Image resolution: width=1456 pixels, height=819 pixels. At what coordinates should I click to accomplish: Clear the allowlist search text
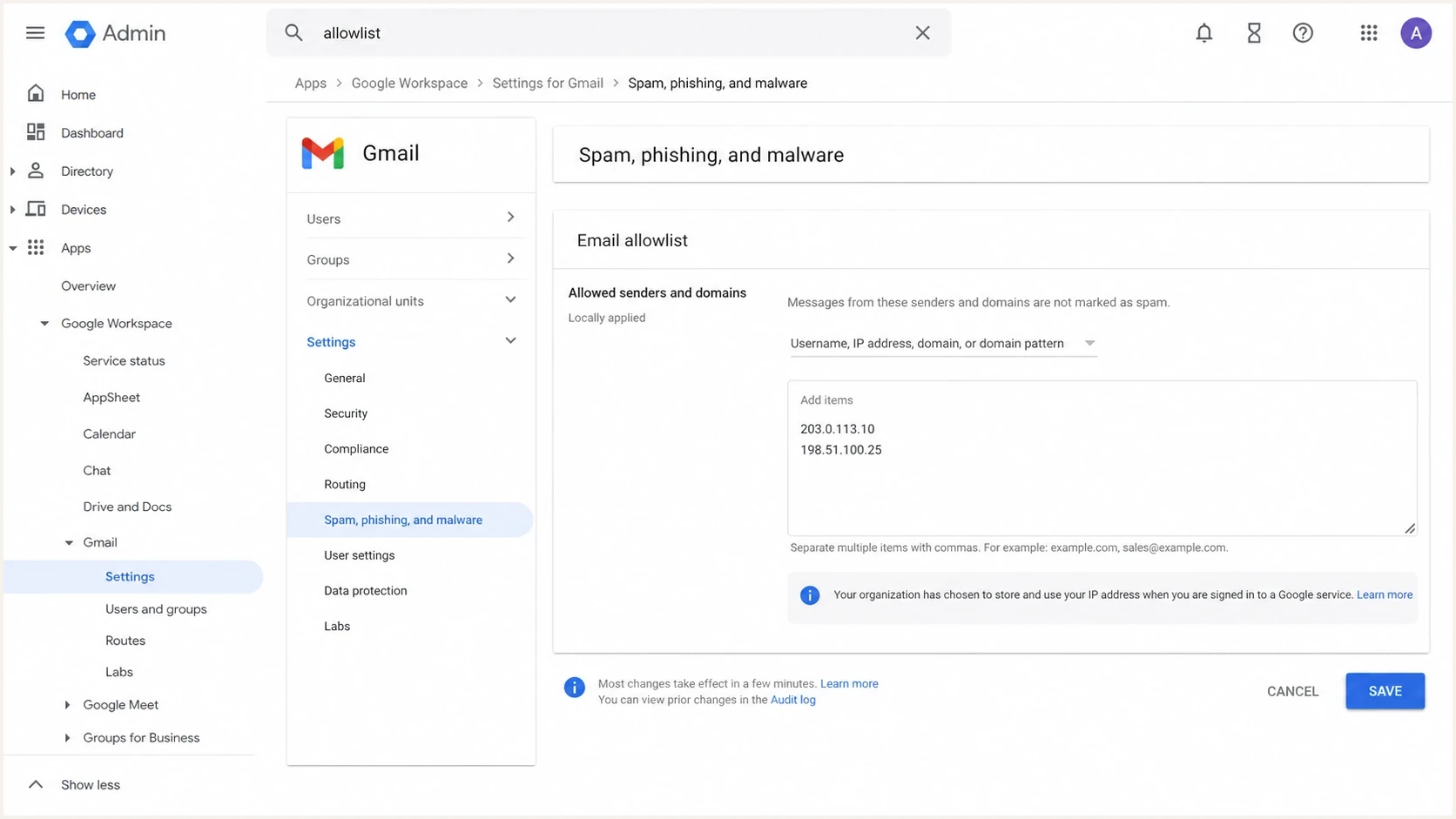pyautogui.click(x=922, y=33)
